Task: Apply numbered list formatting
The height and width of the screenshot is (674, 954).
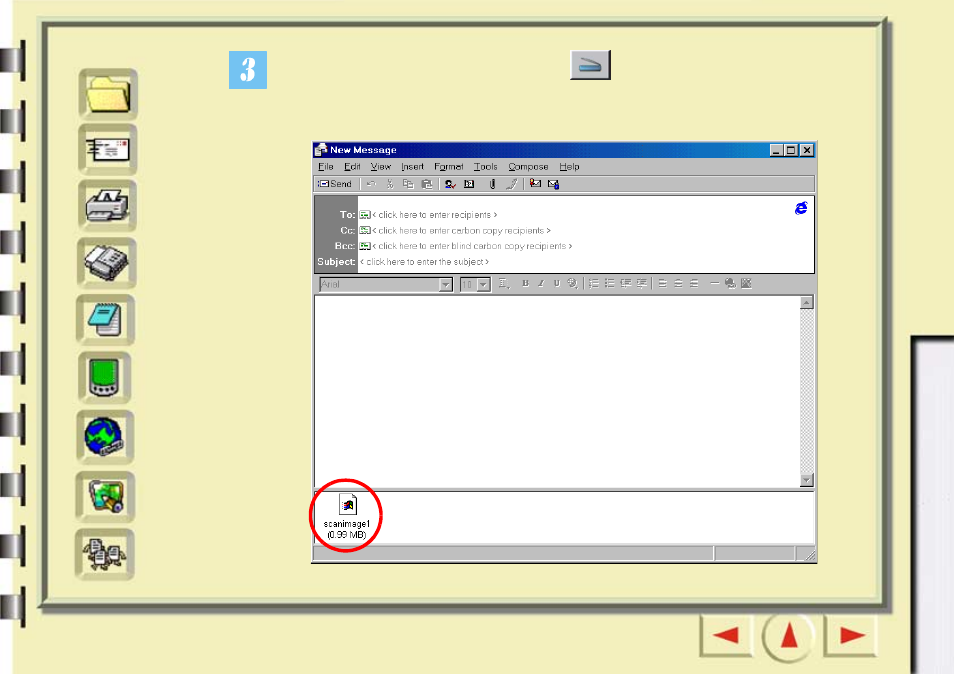Action: pos(594,283)
